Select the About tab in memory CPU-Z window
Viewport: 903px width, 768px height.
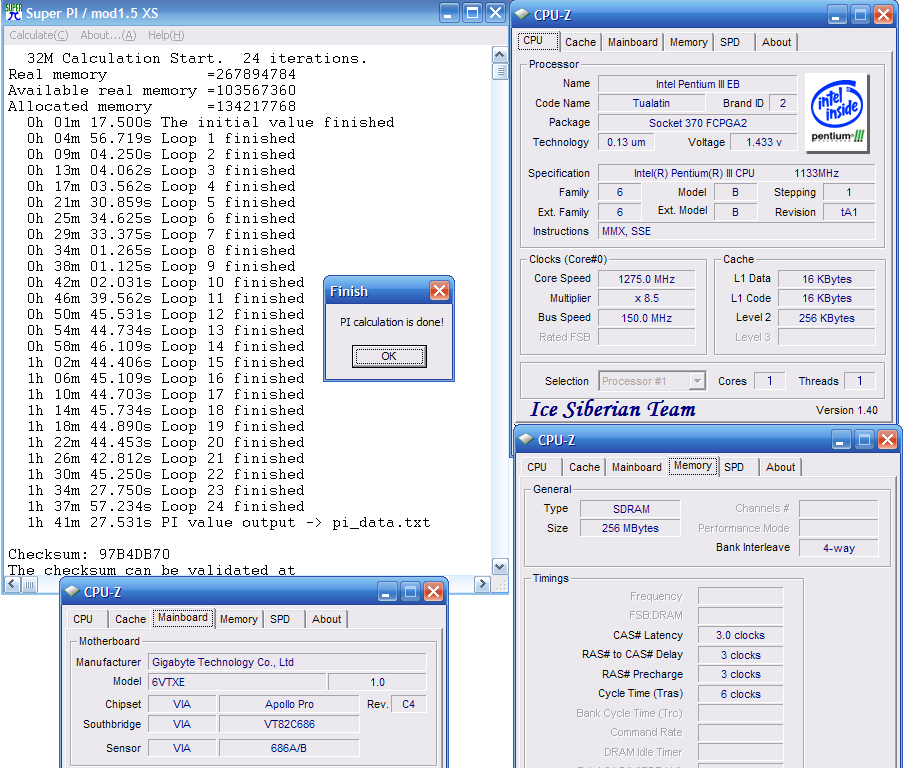point(780,467)
